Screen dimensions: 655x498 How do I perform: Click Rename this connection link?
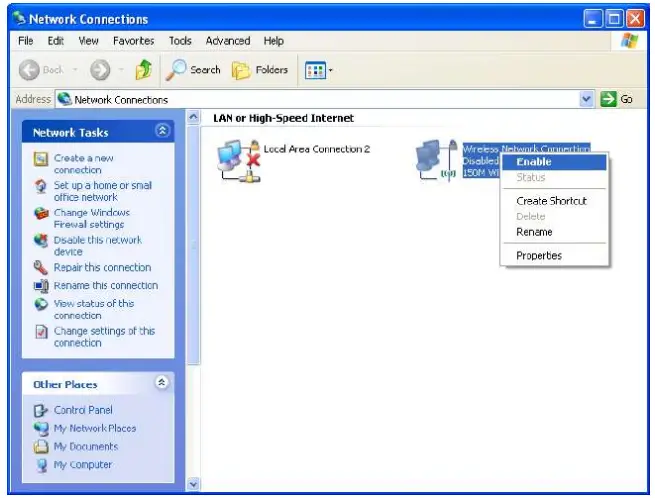click(106, 286)
